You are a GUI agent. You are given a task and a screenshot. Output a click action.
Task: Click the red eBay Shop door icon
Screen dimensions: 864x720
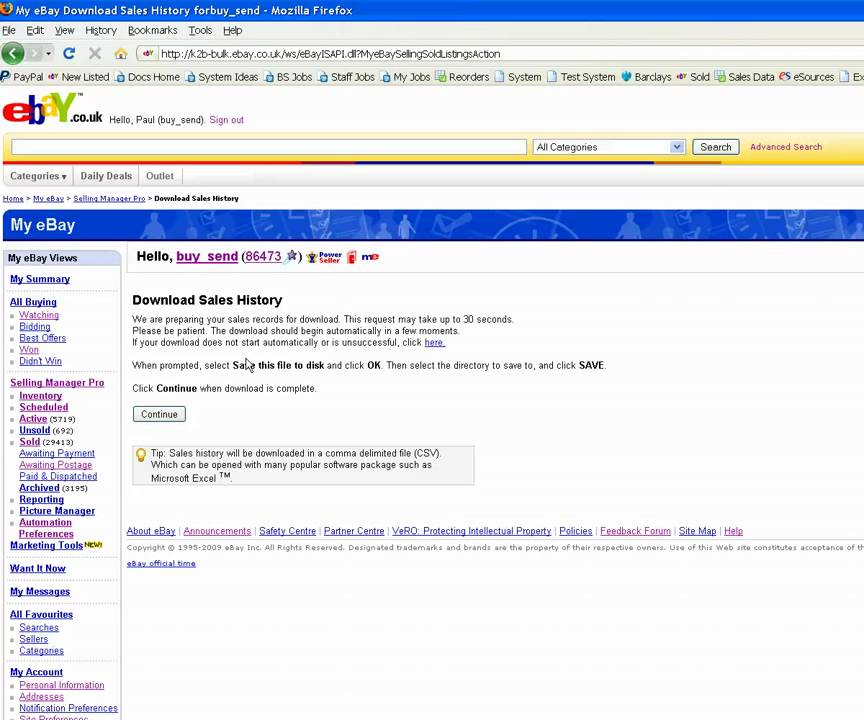coord(352,257)
